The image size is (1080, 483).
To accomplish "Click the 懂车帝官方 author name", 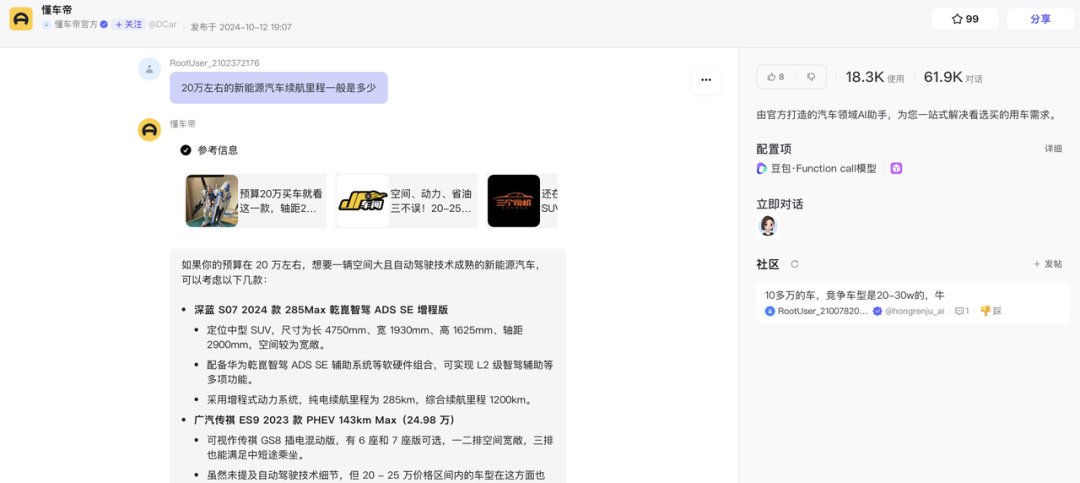I will pyautogui.click(x=76, y=24).
